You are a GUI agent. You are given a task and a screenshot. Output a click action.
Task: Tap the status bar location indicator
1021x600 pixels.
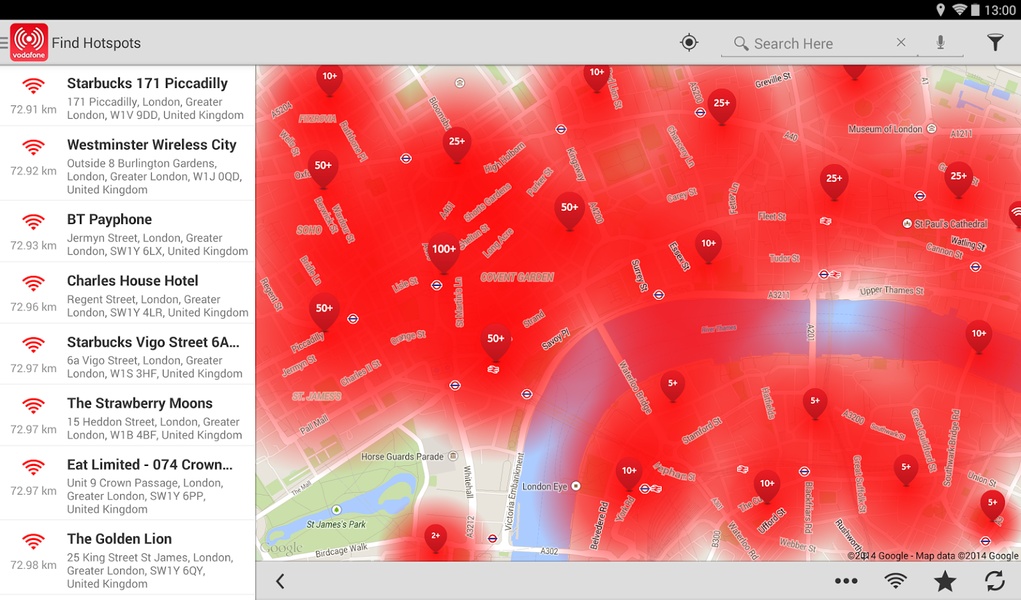pyautogui.click(x=940, y=10)
